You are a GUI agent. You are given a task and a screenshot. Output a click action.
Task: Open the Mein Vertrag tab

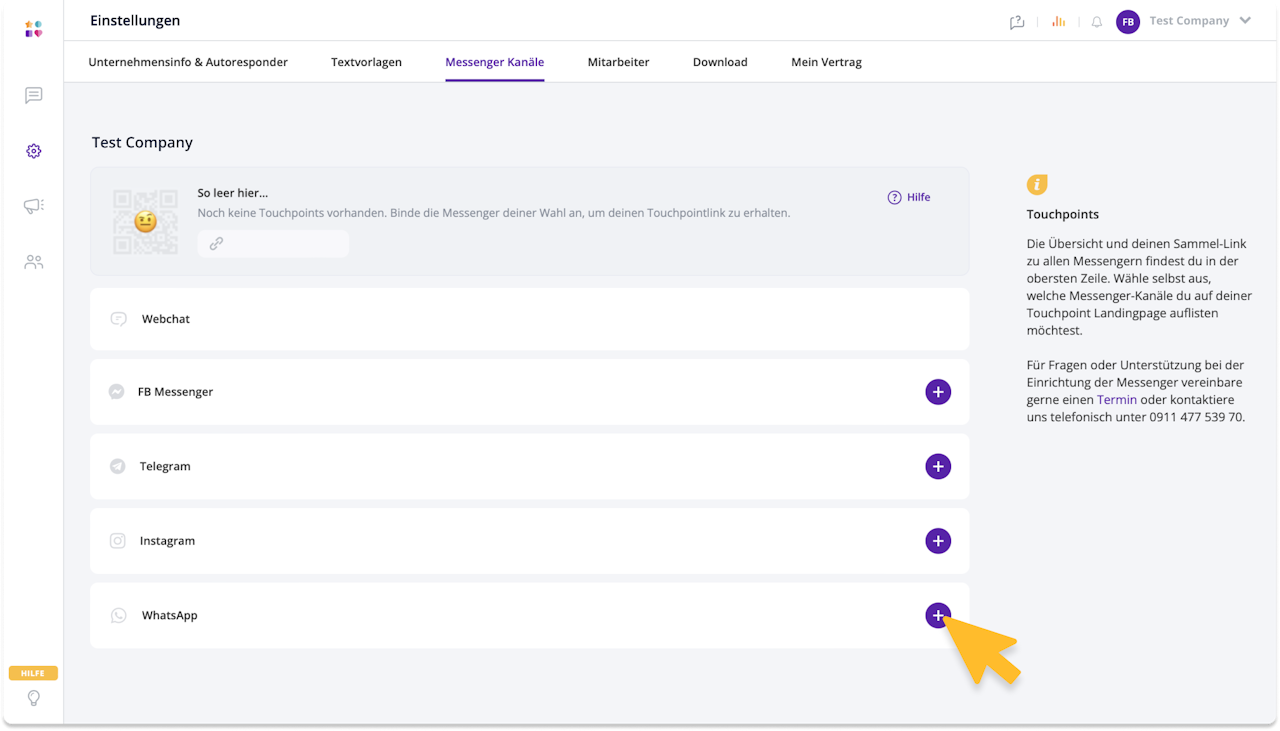click(826, 62)
